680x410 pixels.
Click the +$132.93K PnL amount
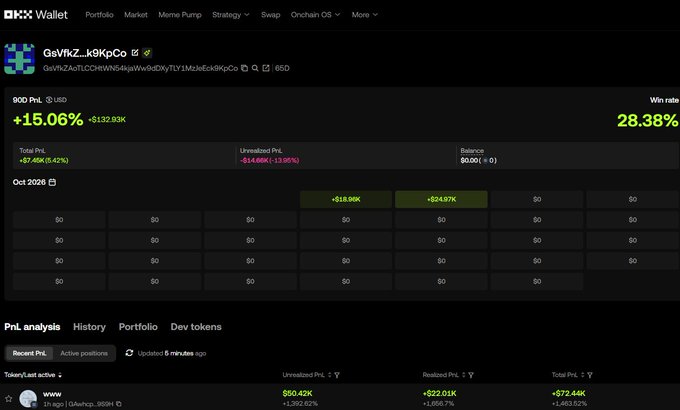107,119
